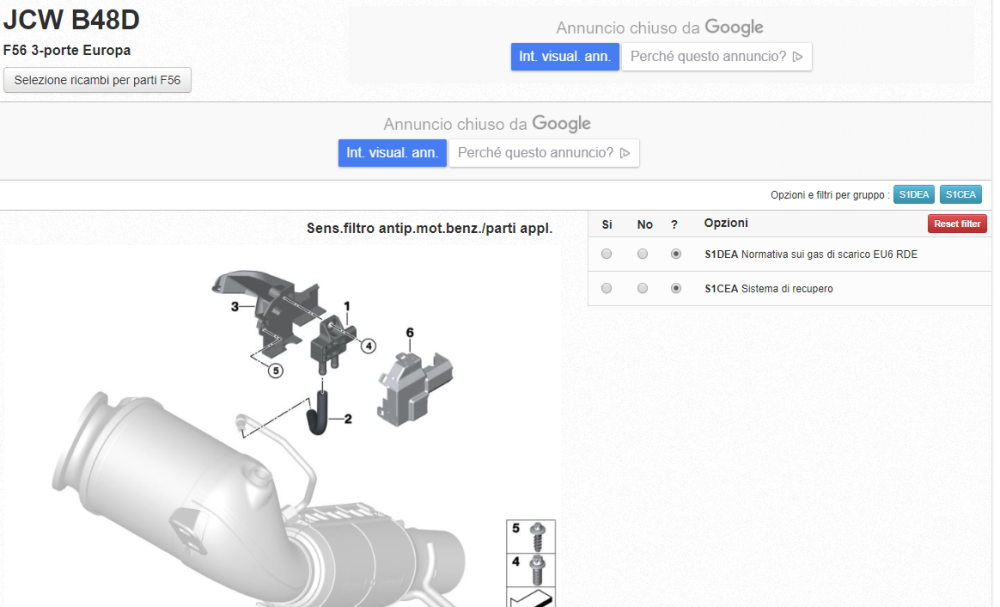Click the Reset filter button
The width and height of the screenshot is (1000, 607).
coord(957,224)
